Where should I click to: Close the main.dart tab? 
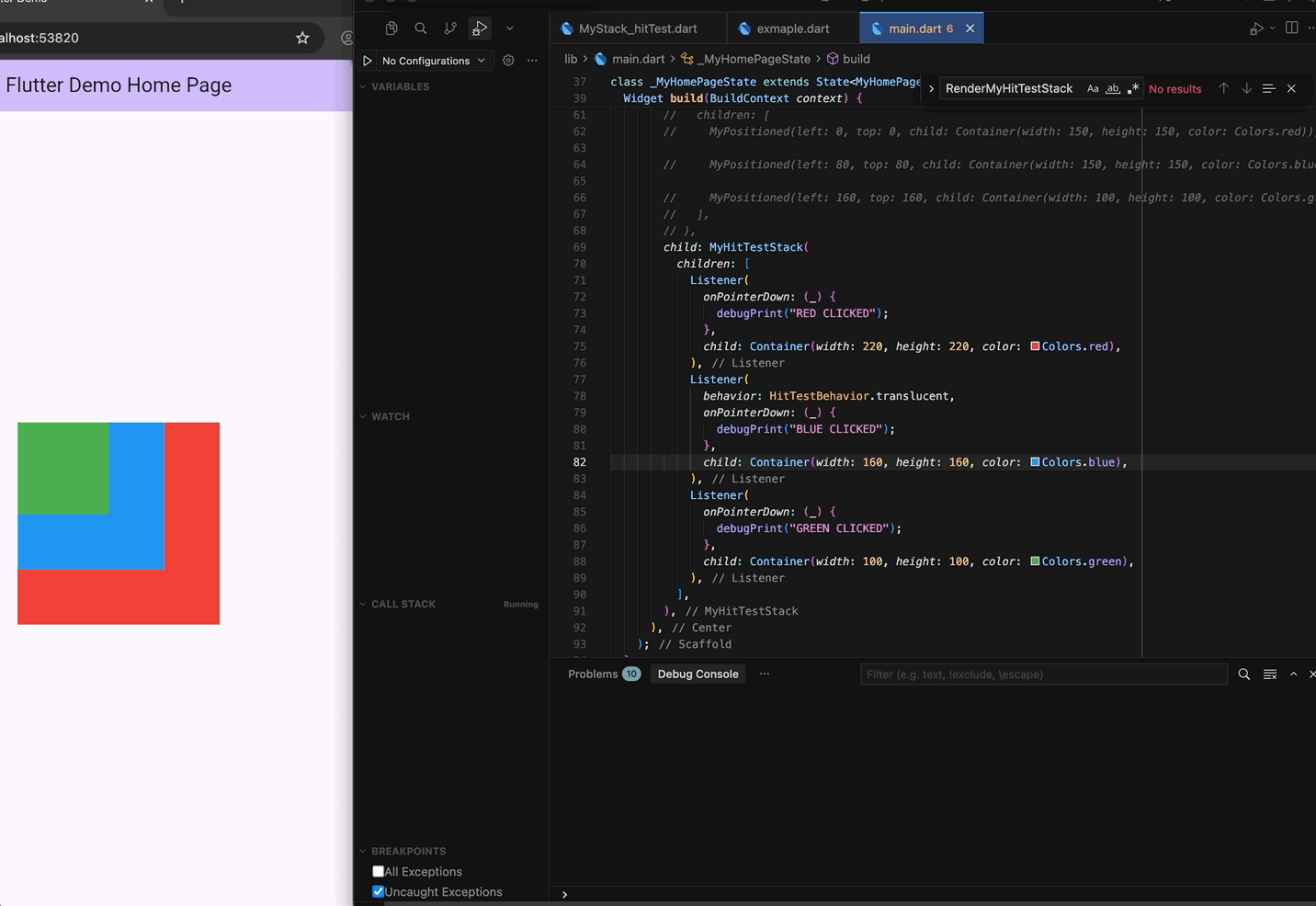click(970, 28)
